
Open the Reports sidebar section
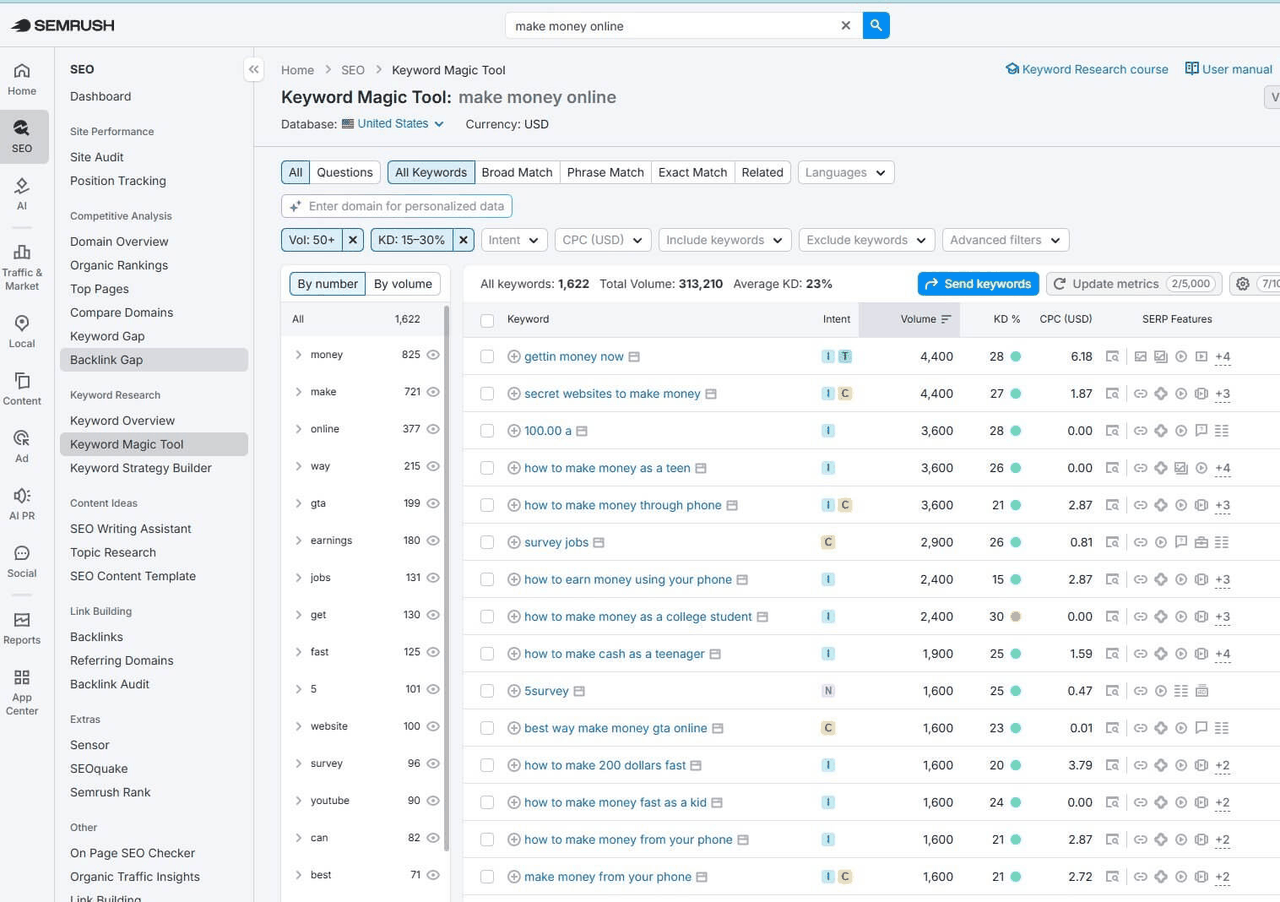click(22, 628)
